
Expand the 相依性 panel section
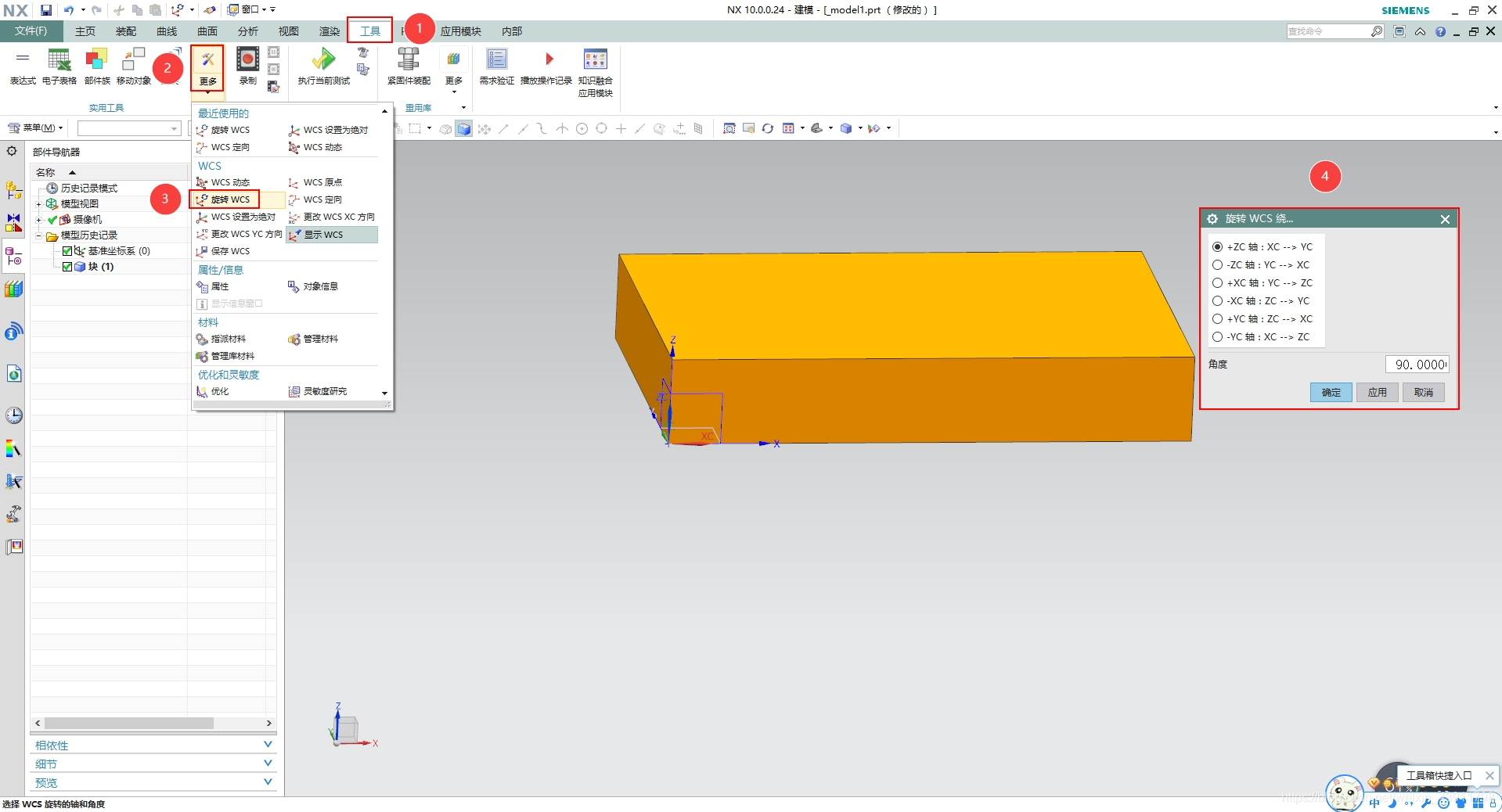coord(153,745)
